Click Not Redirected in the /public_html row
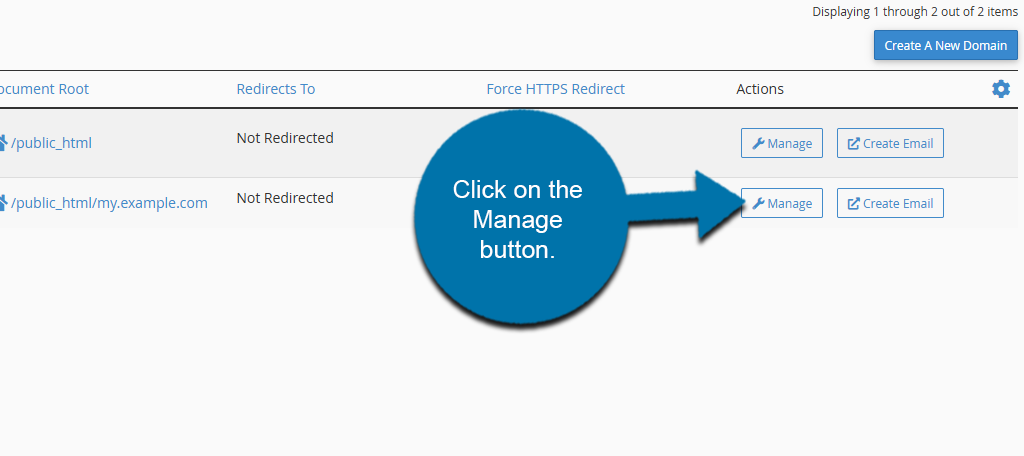 285,138
